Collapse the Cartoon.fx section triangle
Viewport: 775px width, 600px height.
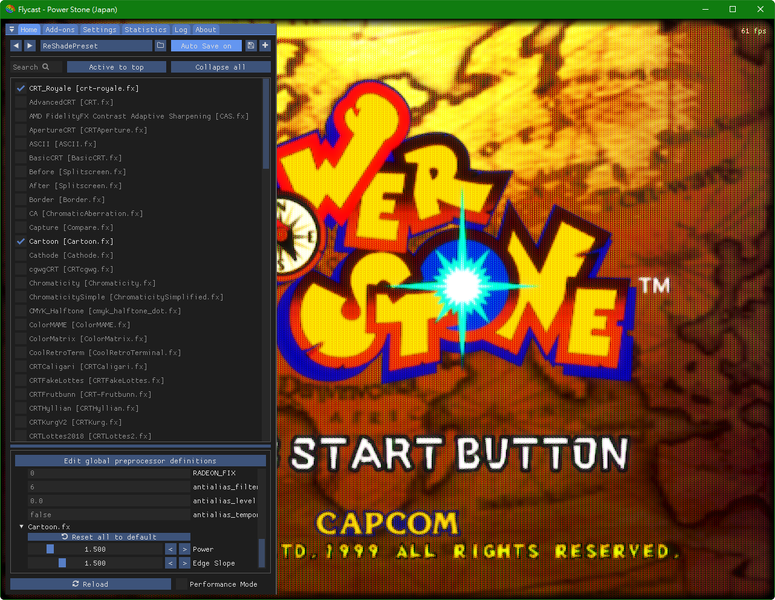pyautogui.click(x=21, y=526)
